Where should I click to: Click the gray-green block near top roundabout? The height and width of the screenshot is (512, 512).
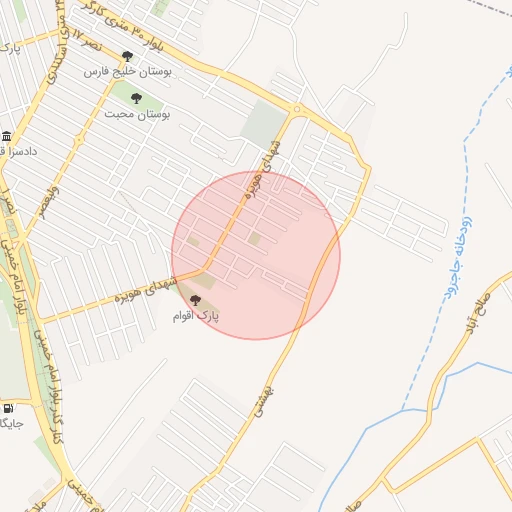pos(264,125)
